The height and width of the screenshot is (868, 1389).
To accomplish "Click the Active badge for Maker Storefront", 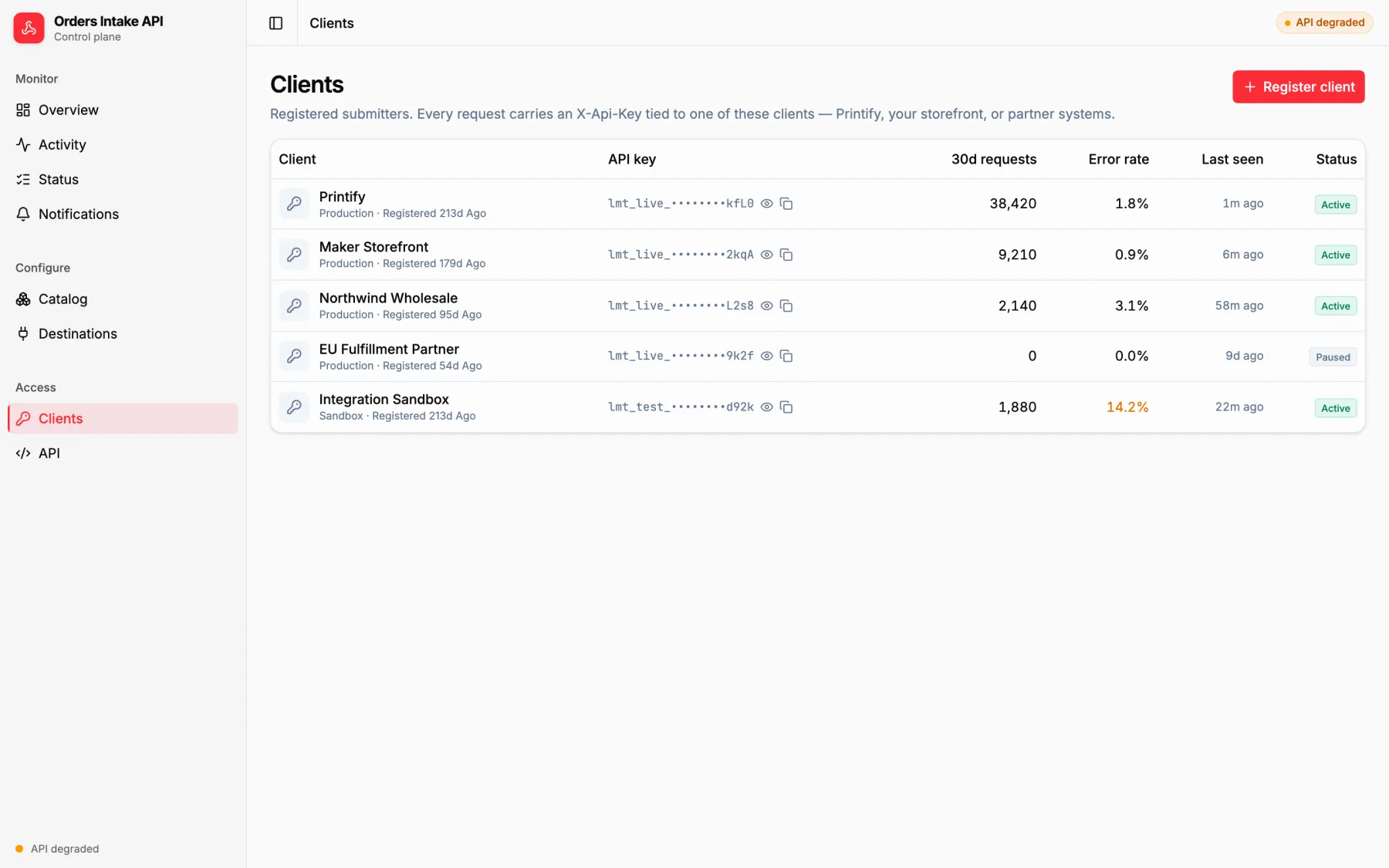I will (1335, 255).
